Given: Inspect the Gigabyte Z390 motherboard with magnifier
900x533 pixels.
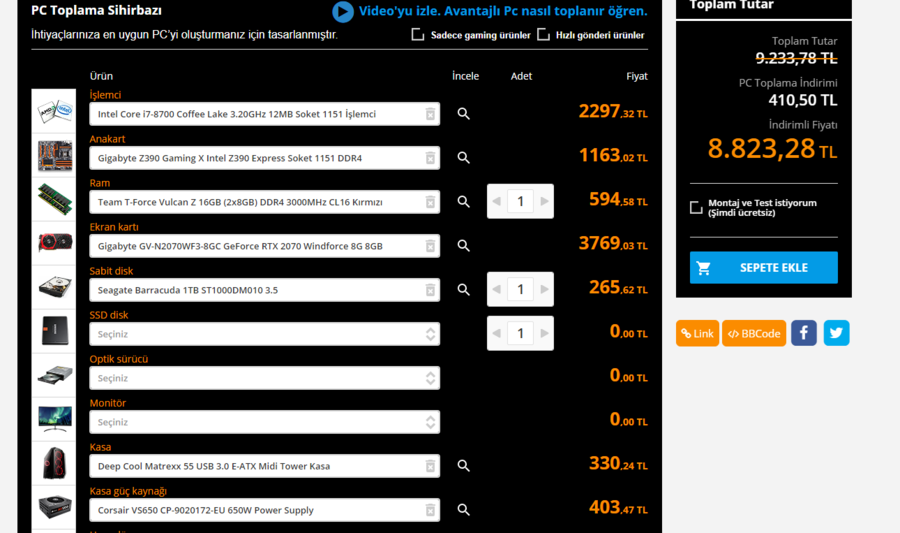Looking at the screenshot, I should pyautogui.click(x=463, y=158).
